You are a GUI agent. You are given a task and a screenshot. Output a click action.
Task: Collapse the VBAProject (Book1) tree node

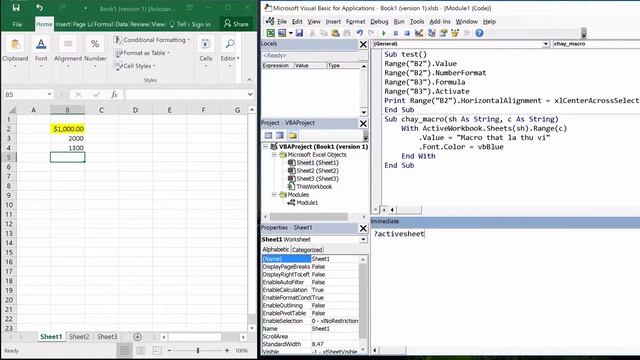pyautogui.click(x=265, y=146)
